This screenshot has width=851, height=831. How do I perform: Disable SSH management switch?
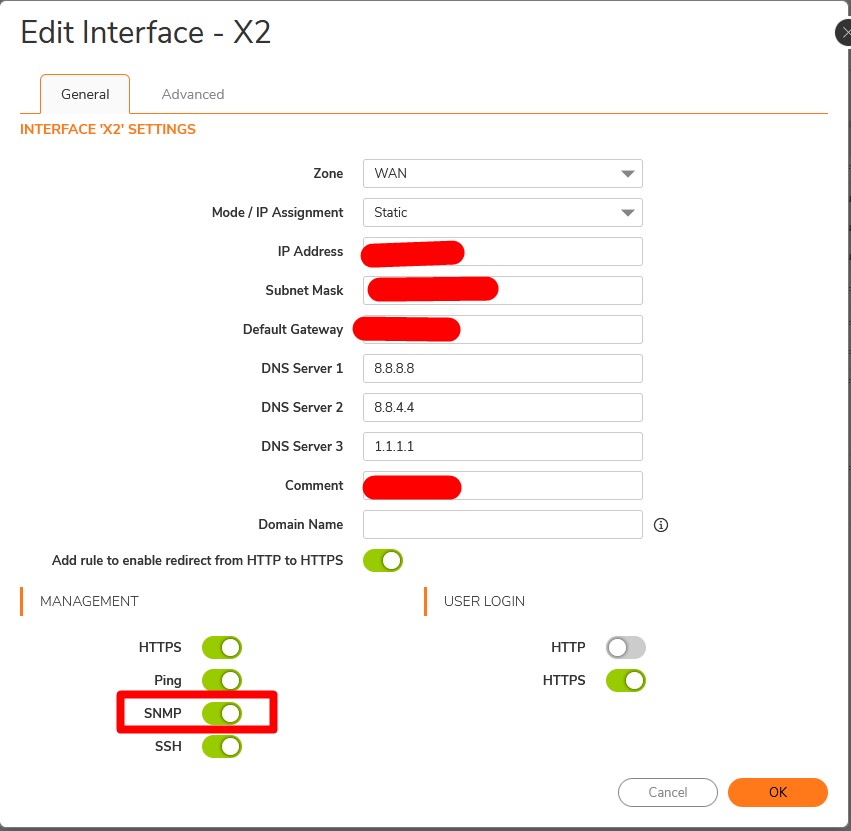coord(222,746)
